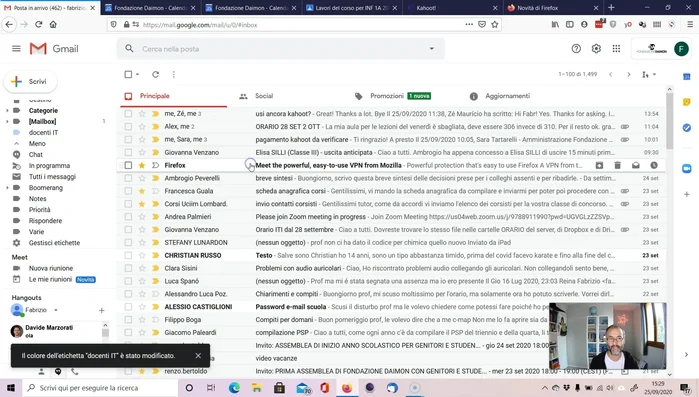699x397 pixels.
Task: Open account avatar F
Action: coord(681,49)
